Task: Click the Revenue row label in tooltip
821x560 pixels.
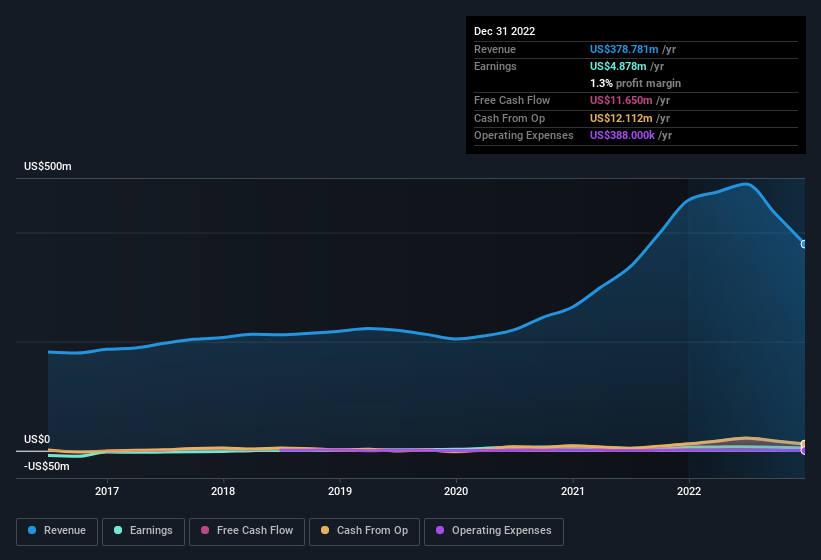Action: pos(495,49)
